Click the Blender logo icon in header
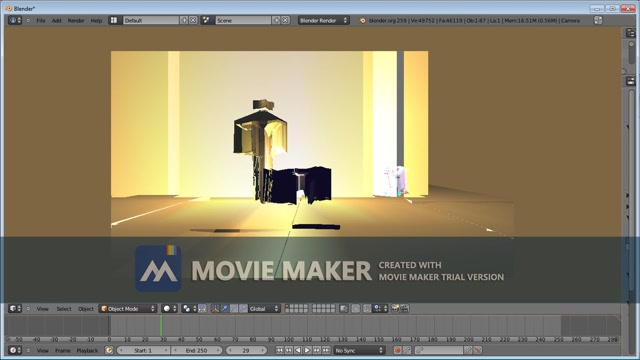 362,20
